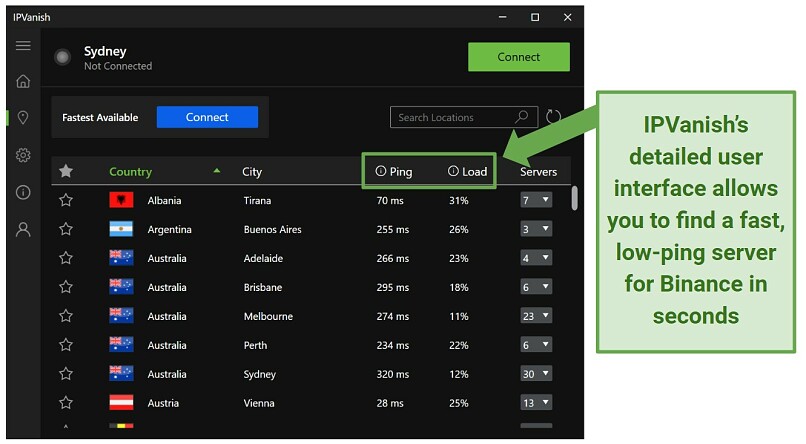Click the Austria flag icon

tap(121, 402)
